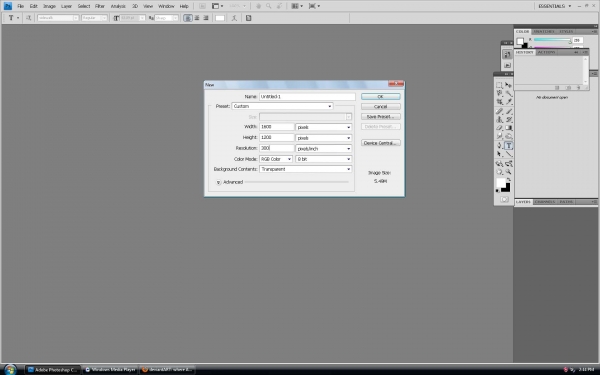Select the Brush tool

point(509,111)
